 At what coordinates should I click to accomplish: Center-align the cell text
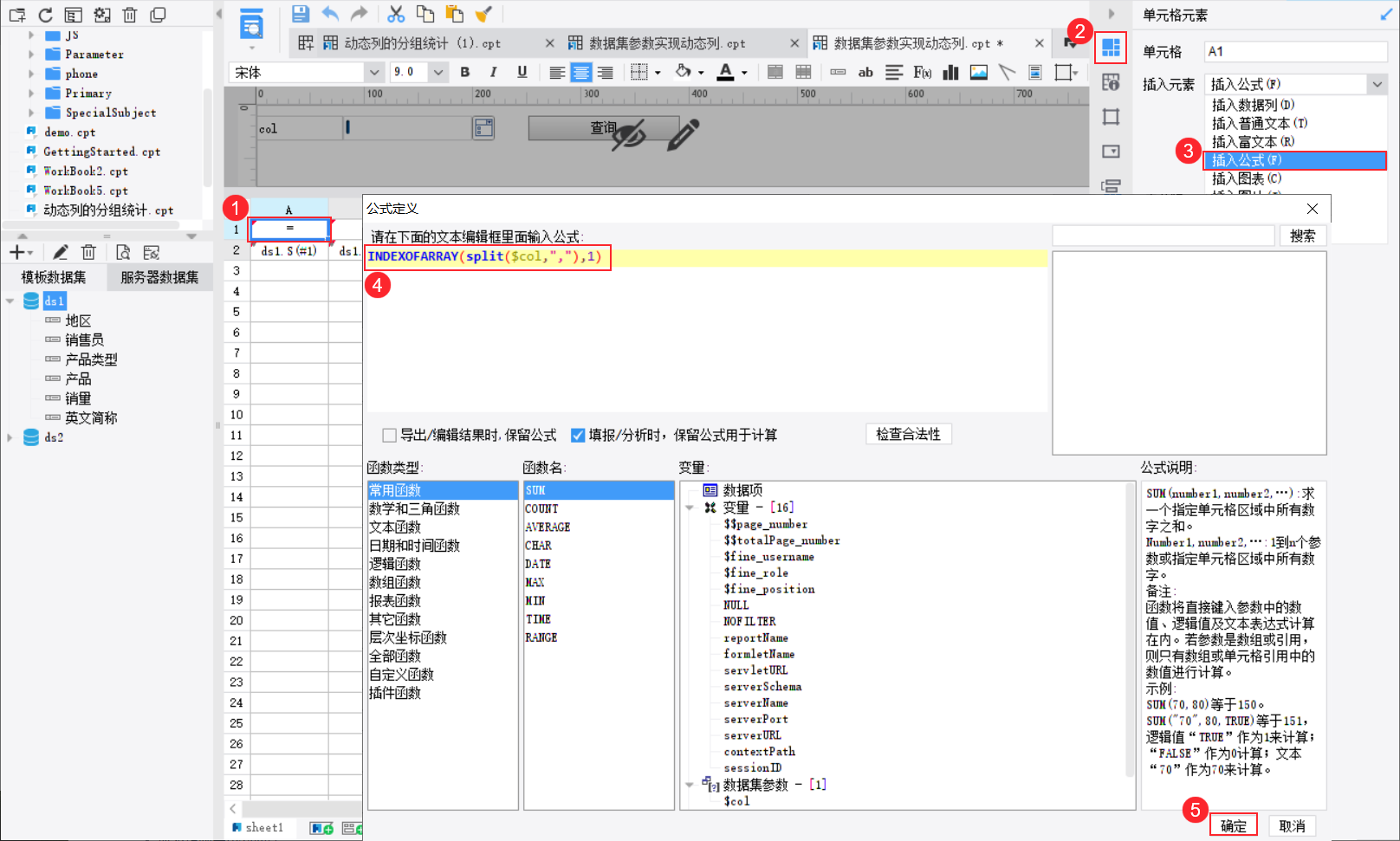pos(580,73)
